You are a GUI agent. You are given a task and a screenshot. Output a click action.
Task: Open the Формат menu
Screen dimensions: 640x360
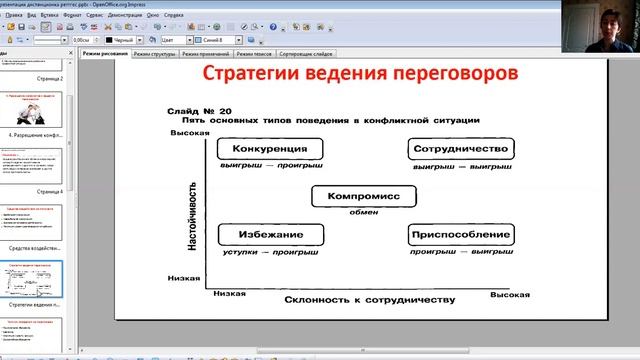pyautogui.click(x=72, y=15)
